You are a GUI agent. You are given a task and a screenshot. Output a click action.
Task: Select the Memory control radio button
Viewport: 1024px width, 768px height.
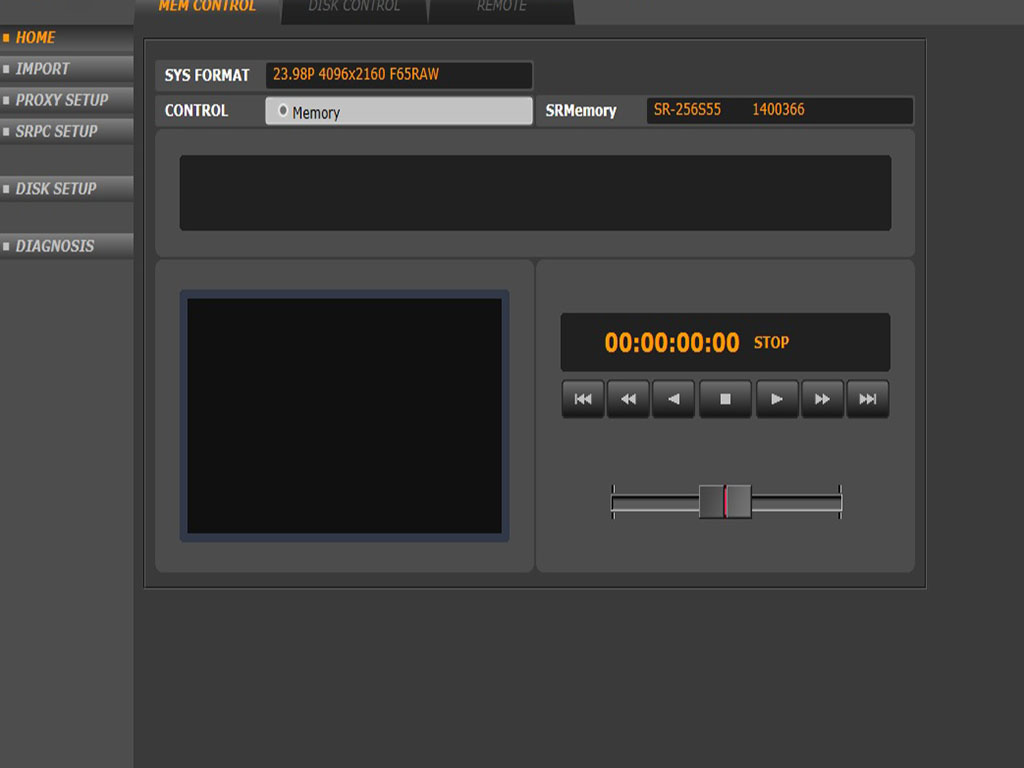[x=284, y=111]
